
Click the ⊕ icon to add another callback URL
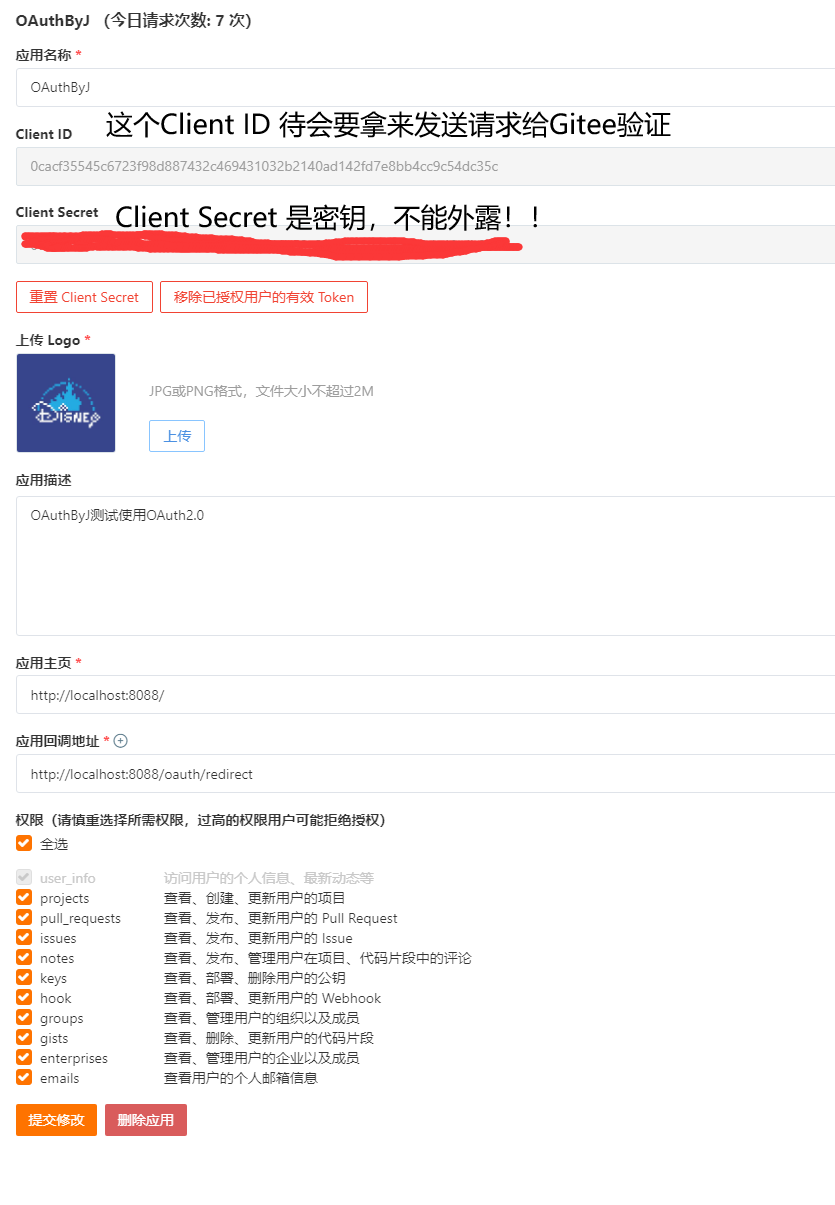click(120, 743)
